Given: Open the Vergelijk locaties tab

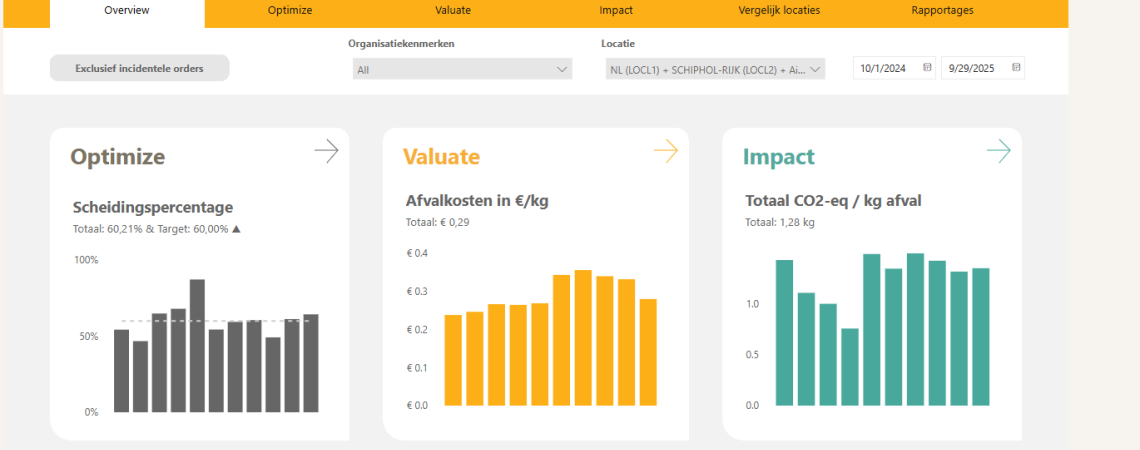Looking at the screenshot, I should 778,10.
